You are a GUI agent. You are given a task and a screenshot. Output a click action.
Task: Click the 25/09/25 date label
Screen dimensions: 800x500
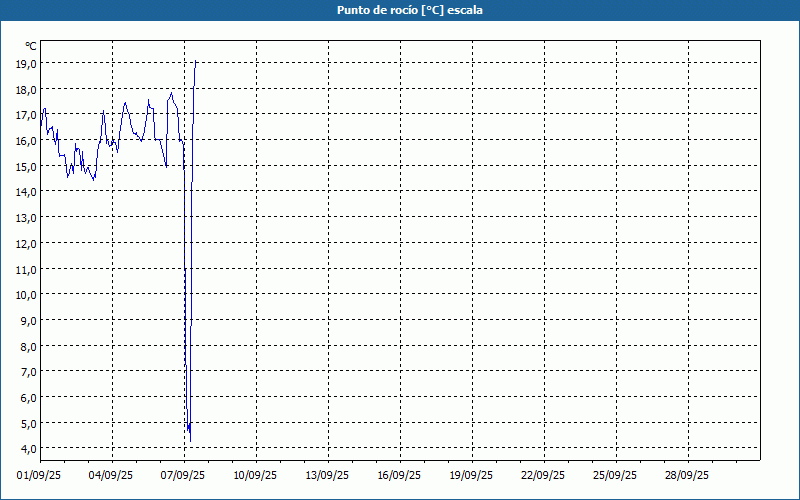(615, 476)
